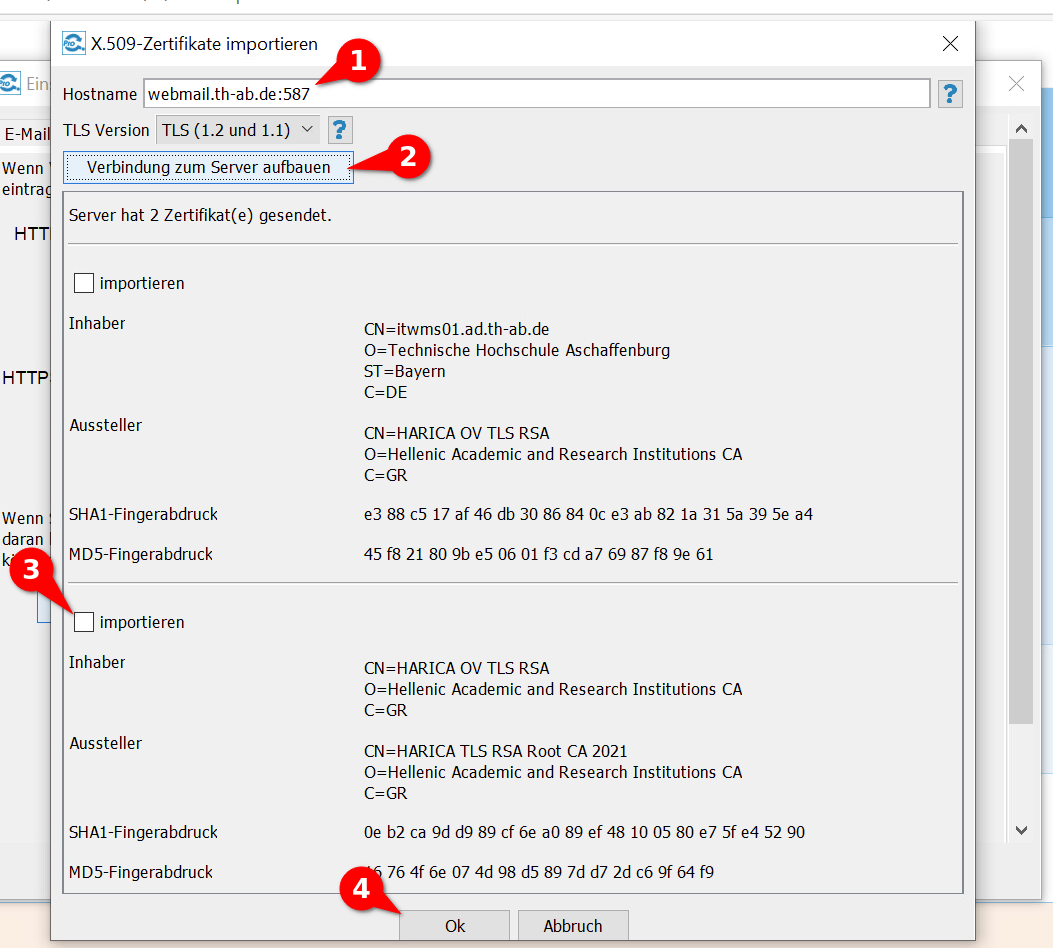The height and width of the screenshot is (948, 1053).
Task: Click the second certificate's MD5 fingerprint value
Action: (540, 872)
